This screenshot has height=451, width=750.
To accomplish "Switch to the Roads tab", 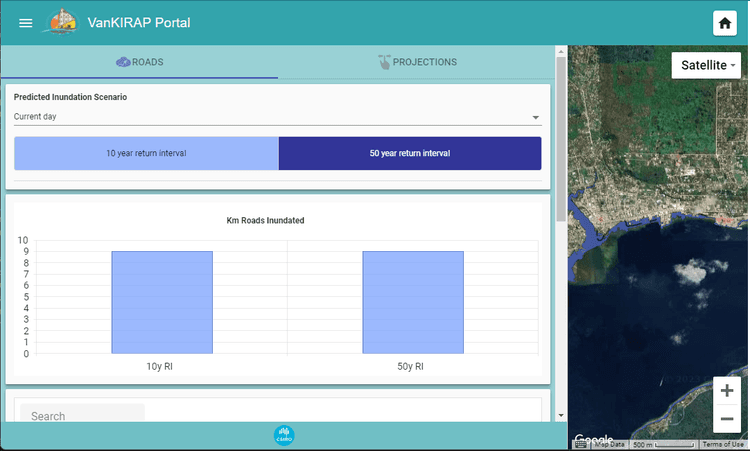I will (x=140, y=62).
